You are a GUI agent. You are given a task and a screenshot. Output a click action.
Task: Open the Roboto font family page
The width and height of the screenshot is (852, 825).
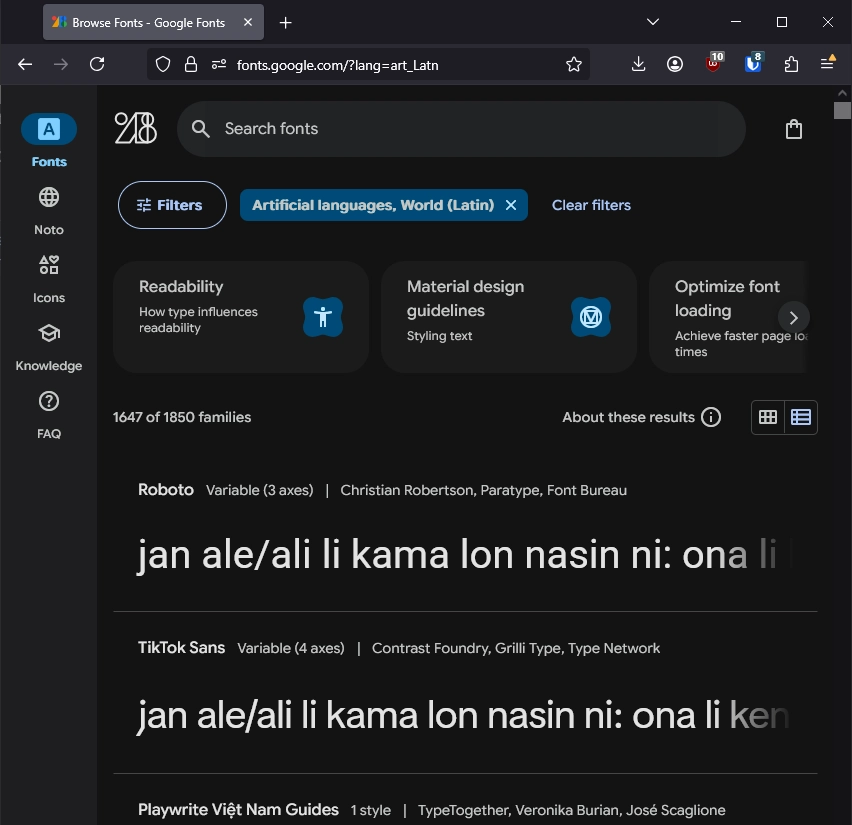pyautogui.click(x=165, y=490)
